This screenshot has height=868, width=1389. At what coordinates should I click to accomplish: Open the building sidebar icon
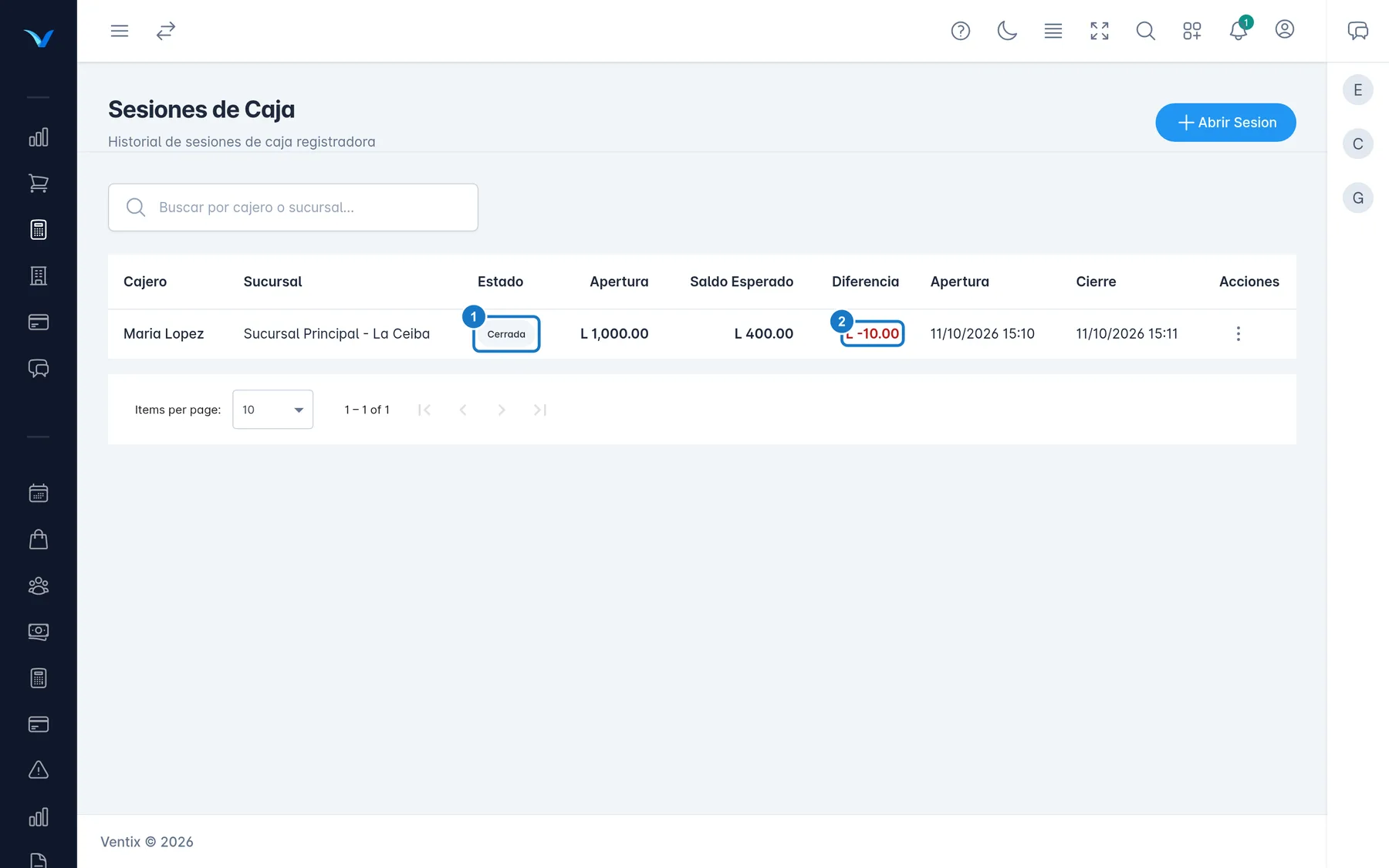pyautogui.click(x=39, y=276)
